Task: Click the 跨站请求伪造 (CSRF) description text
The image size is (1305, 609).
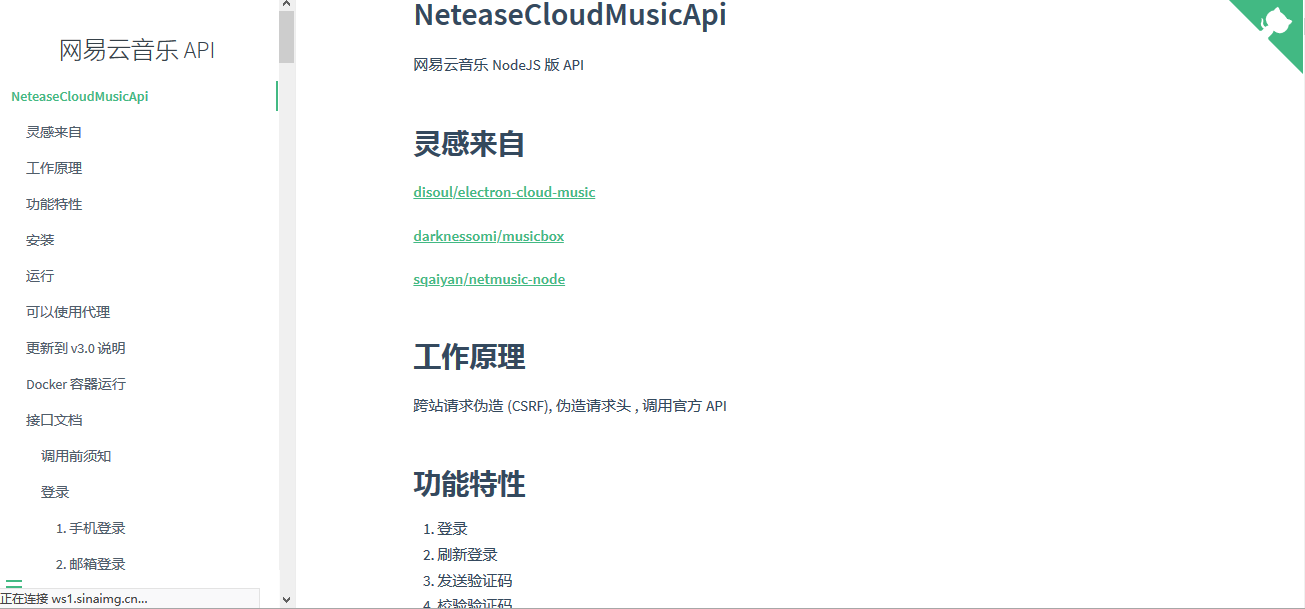Action: click(x=570, y=406)
